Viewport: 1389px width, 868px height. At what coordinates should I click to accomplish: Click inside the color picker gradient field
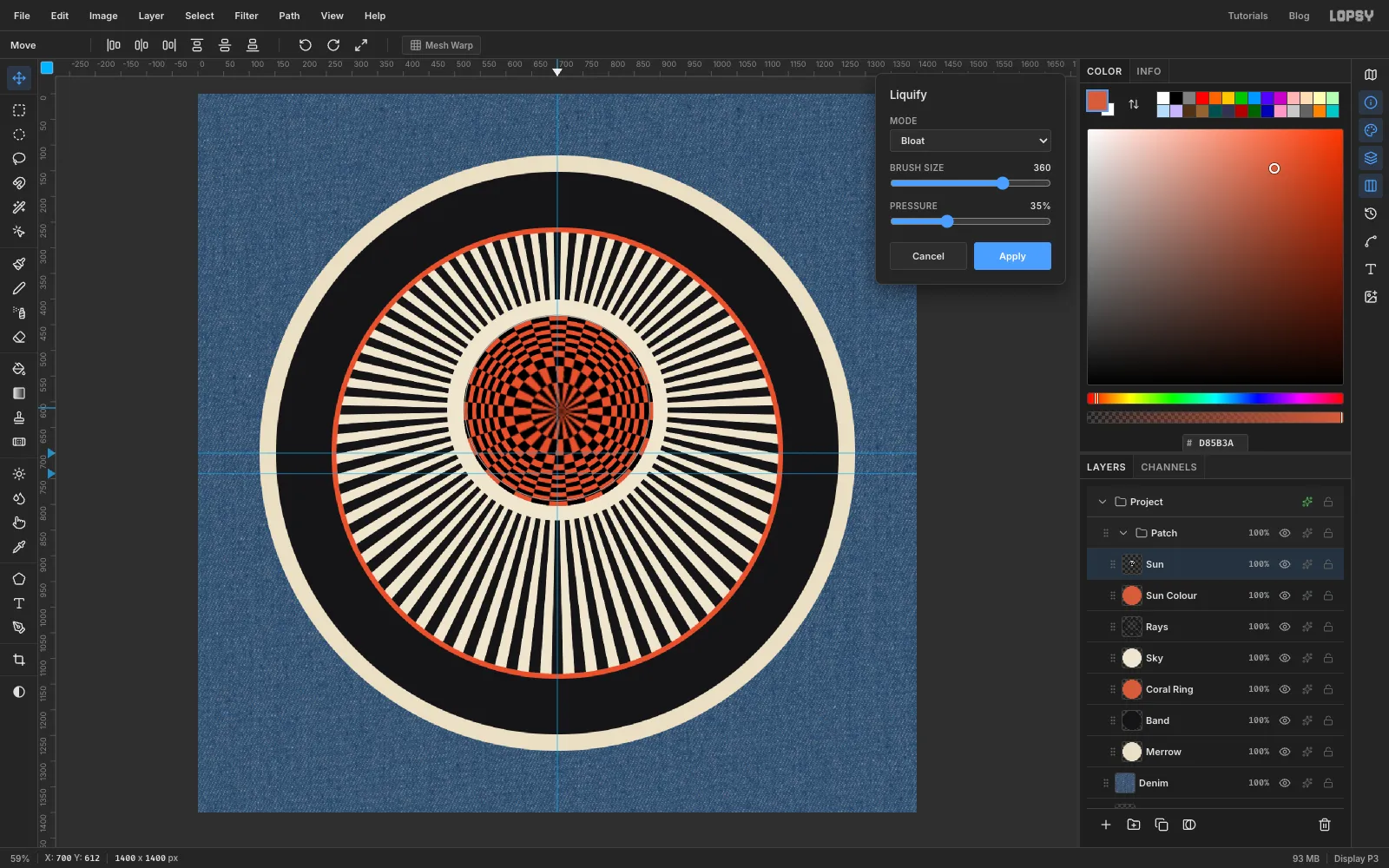click(1215, 257)
